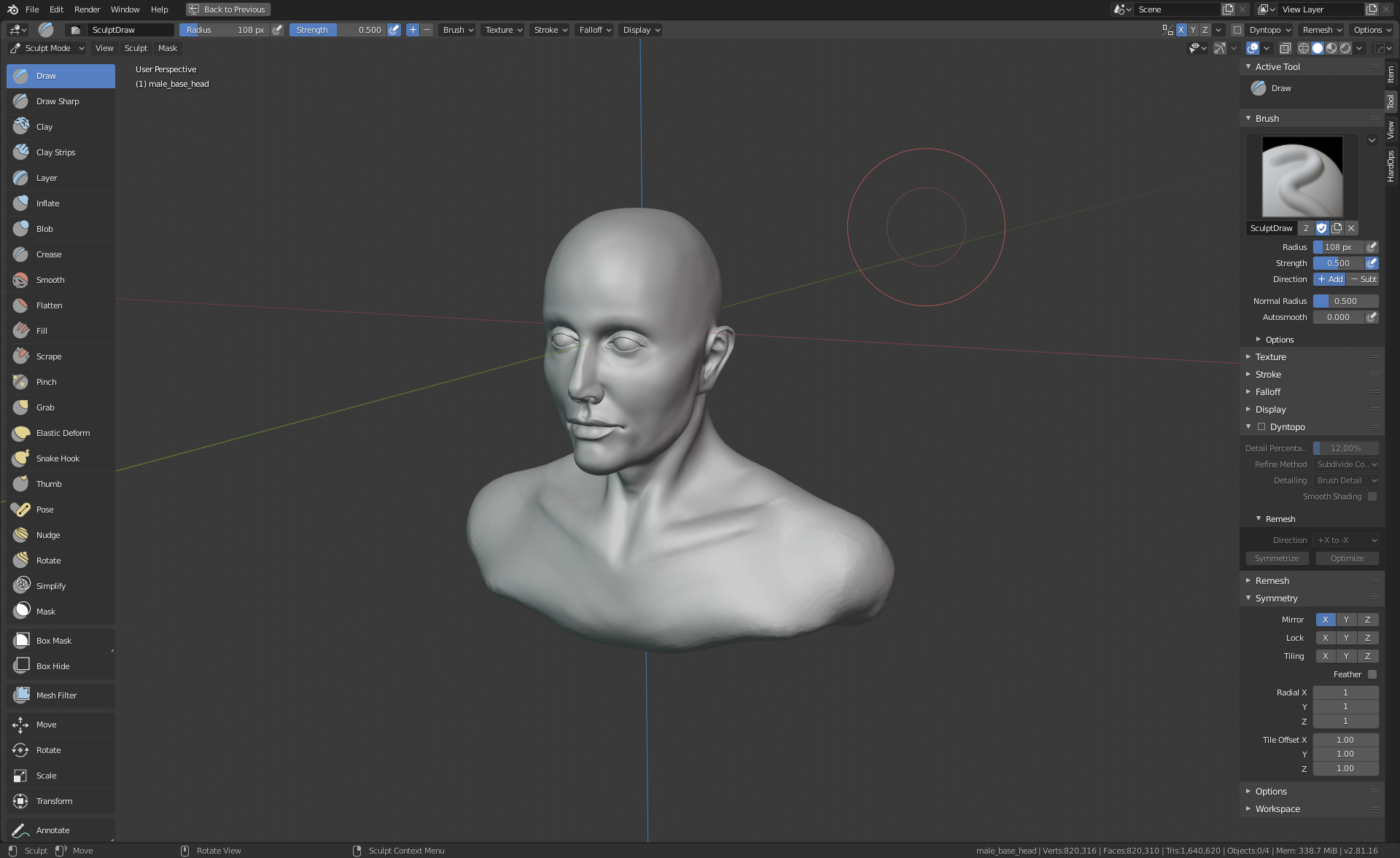Expand the Falloff panel in sidebar
This screenshot has height=858, width=1400.
tap(1267, 392)
